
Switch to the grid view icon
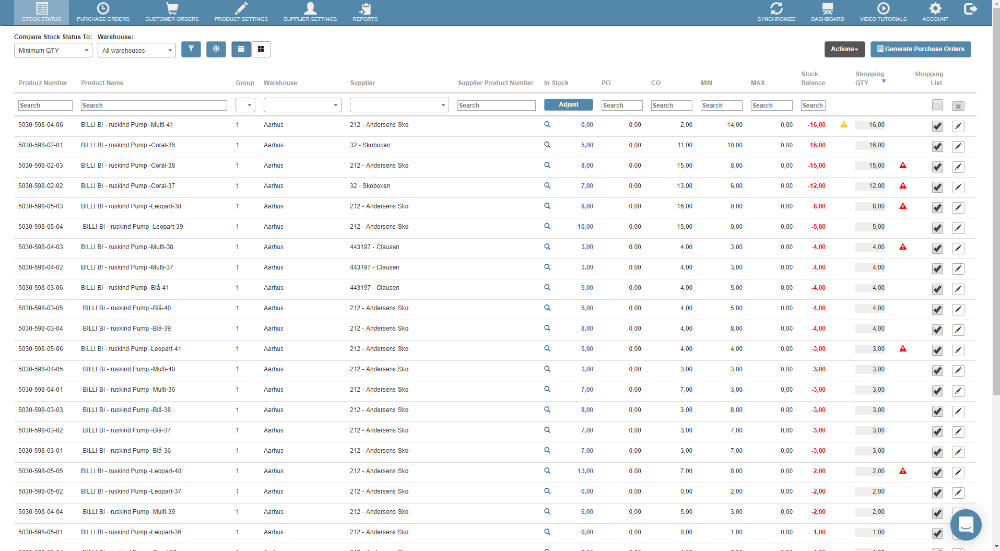pos(261,49)
